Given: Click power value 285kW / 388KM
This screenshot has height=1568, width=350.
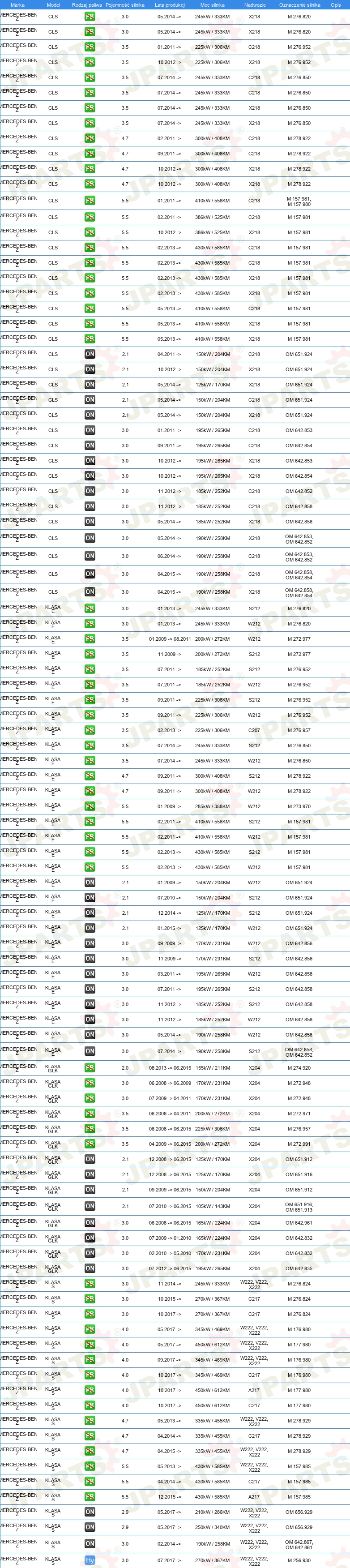Looking at the screenshot, I should pos(213,806).
